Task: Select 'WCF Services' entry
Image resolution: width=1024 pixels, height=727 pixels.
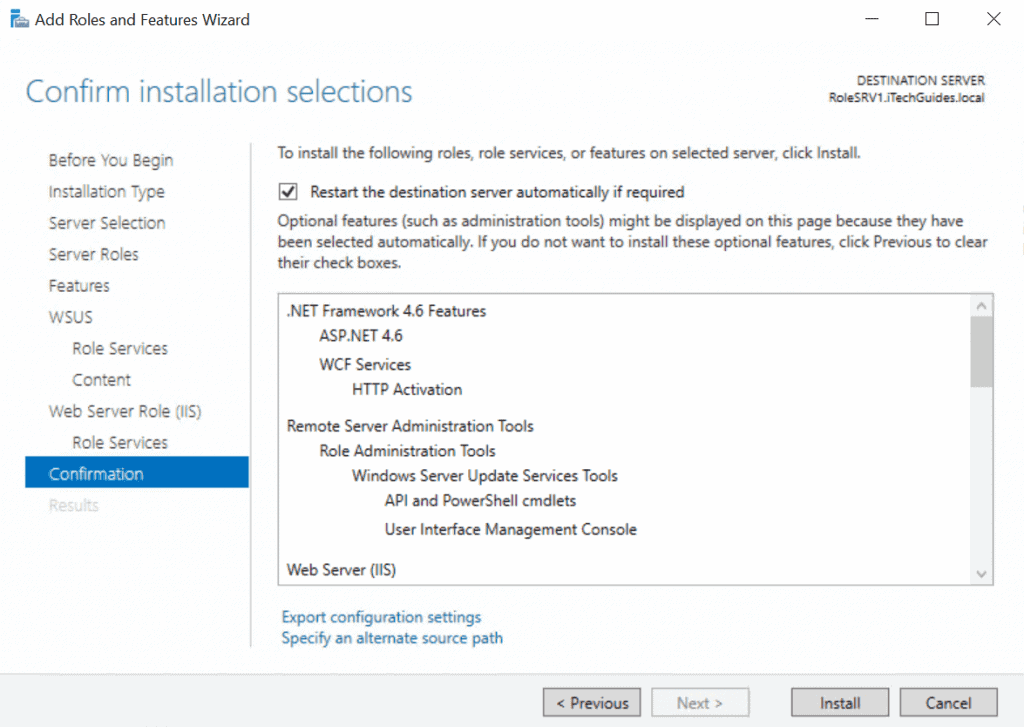Action: (x=365, y=364)
